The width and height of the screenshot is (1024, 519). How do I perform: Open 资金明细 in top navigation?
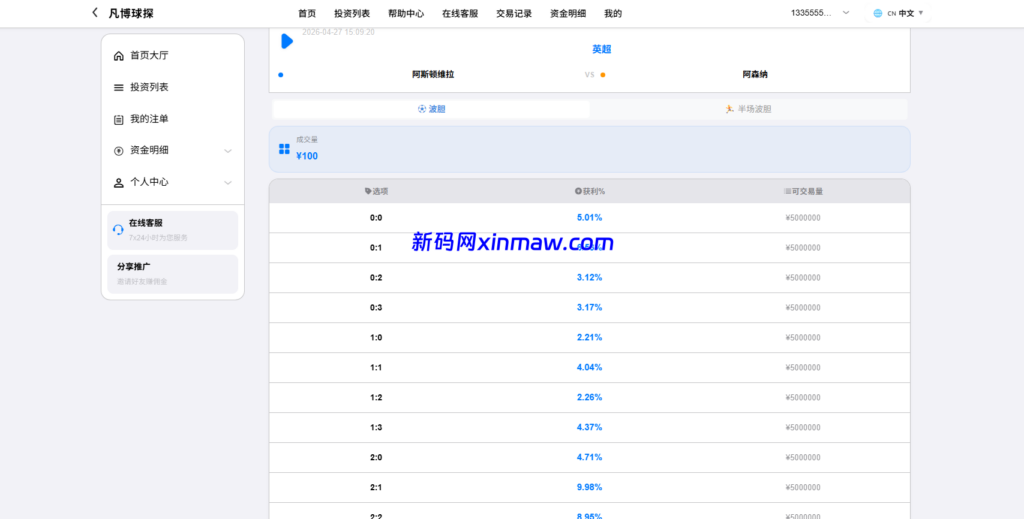(x=568, y=13)
